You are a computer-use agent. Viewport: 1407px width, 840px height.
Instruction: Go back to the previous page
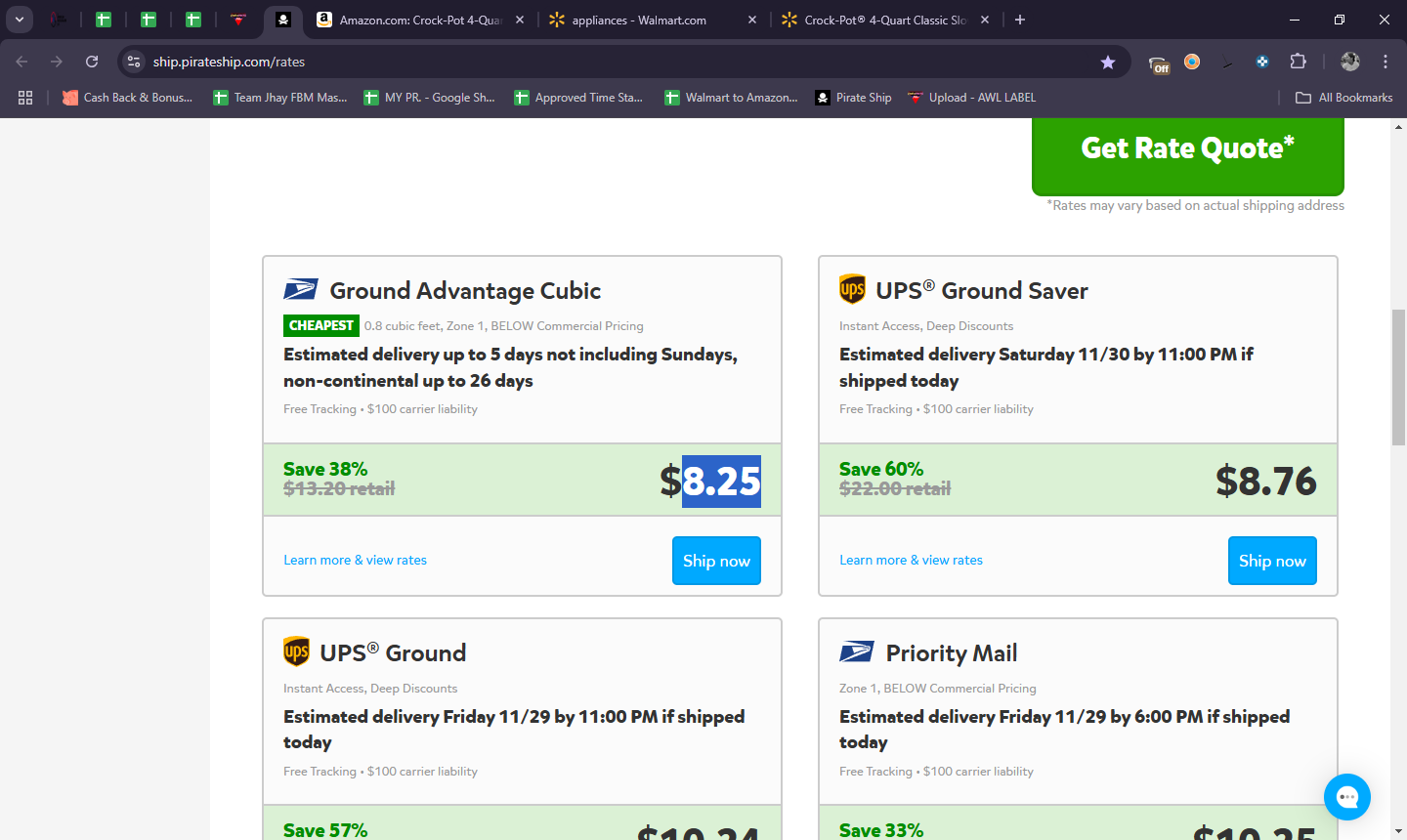pyautogui.click(x=21, y=62)
